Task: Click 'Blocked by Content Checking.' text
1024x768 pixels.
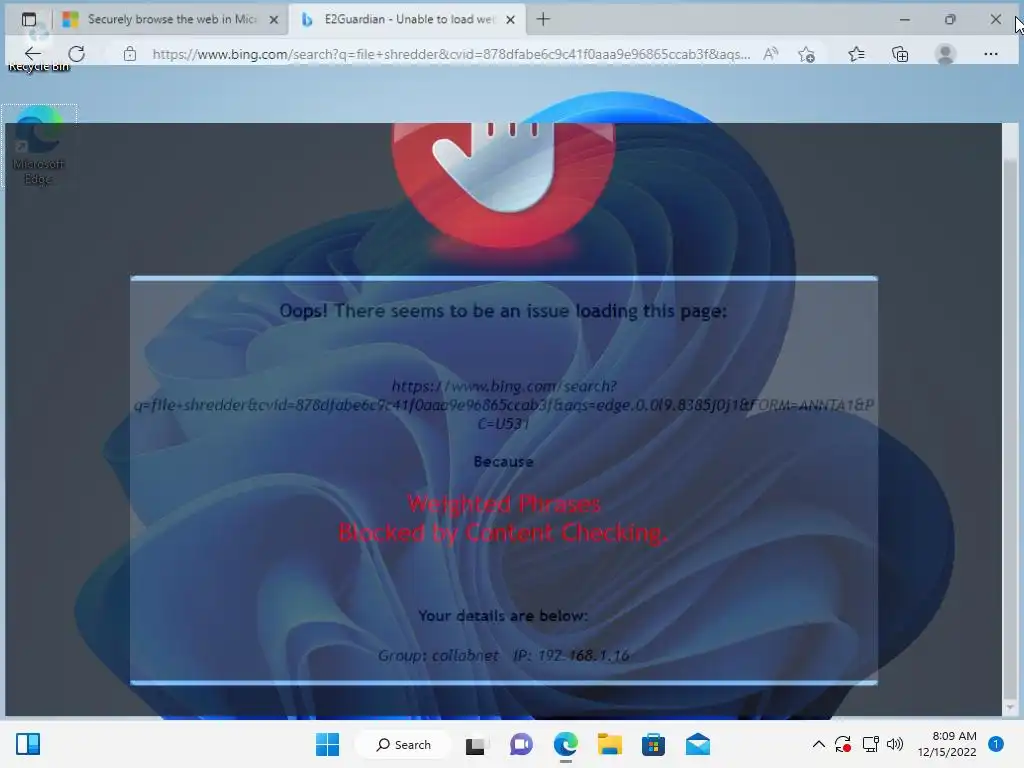Action: pos(503,533)
